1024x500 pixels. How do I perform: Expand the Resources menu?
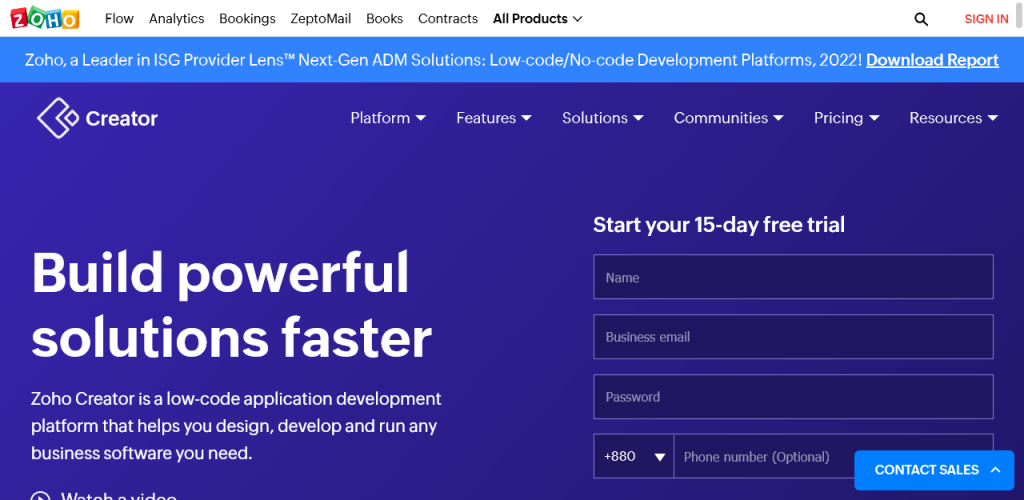[x=953, y=118]
